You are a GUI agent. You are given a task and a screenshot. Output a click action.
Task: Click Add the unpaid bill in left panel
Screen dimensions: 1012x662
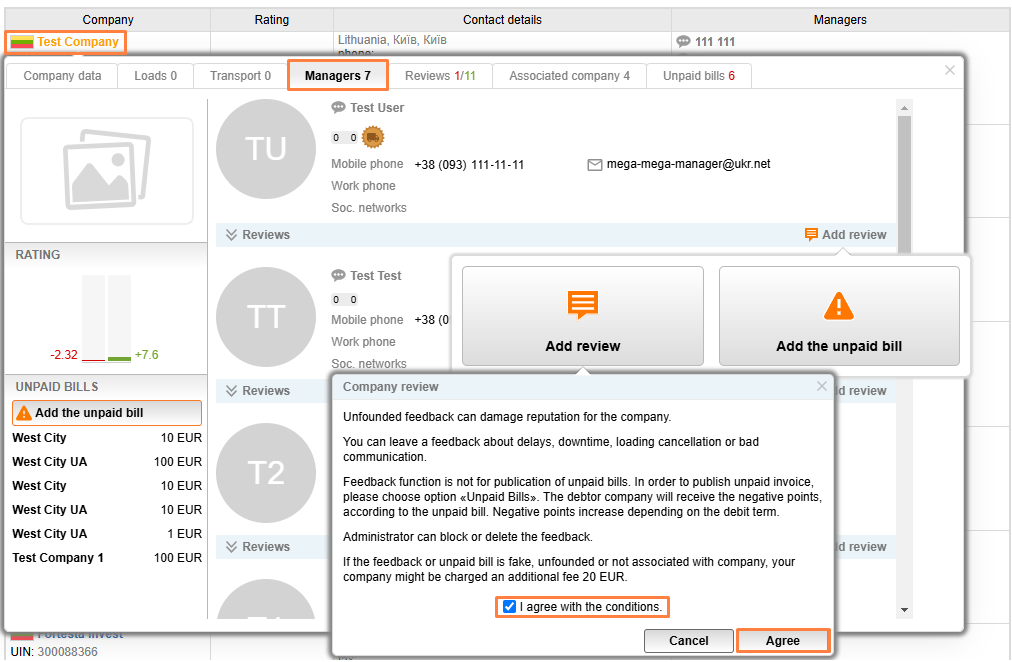tap(107, 413)
